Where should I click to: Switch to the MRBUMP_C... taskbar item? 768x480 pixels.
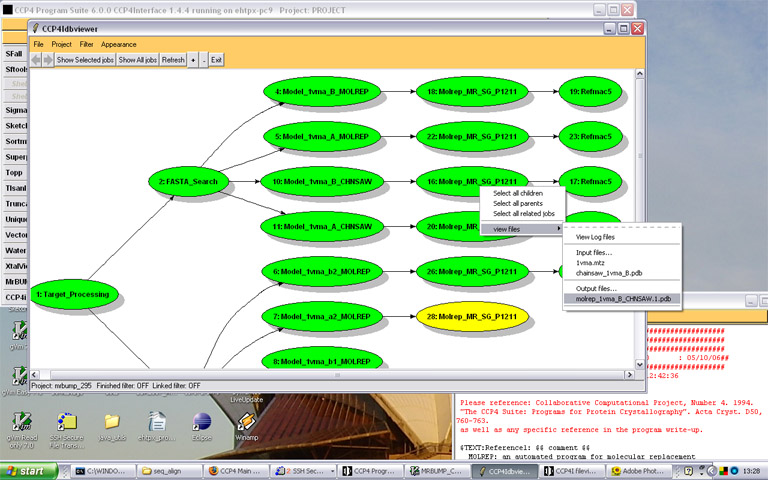pos(436,471)
